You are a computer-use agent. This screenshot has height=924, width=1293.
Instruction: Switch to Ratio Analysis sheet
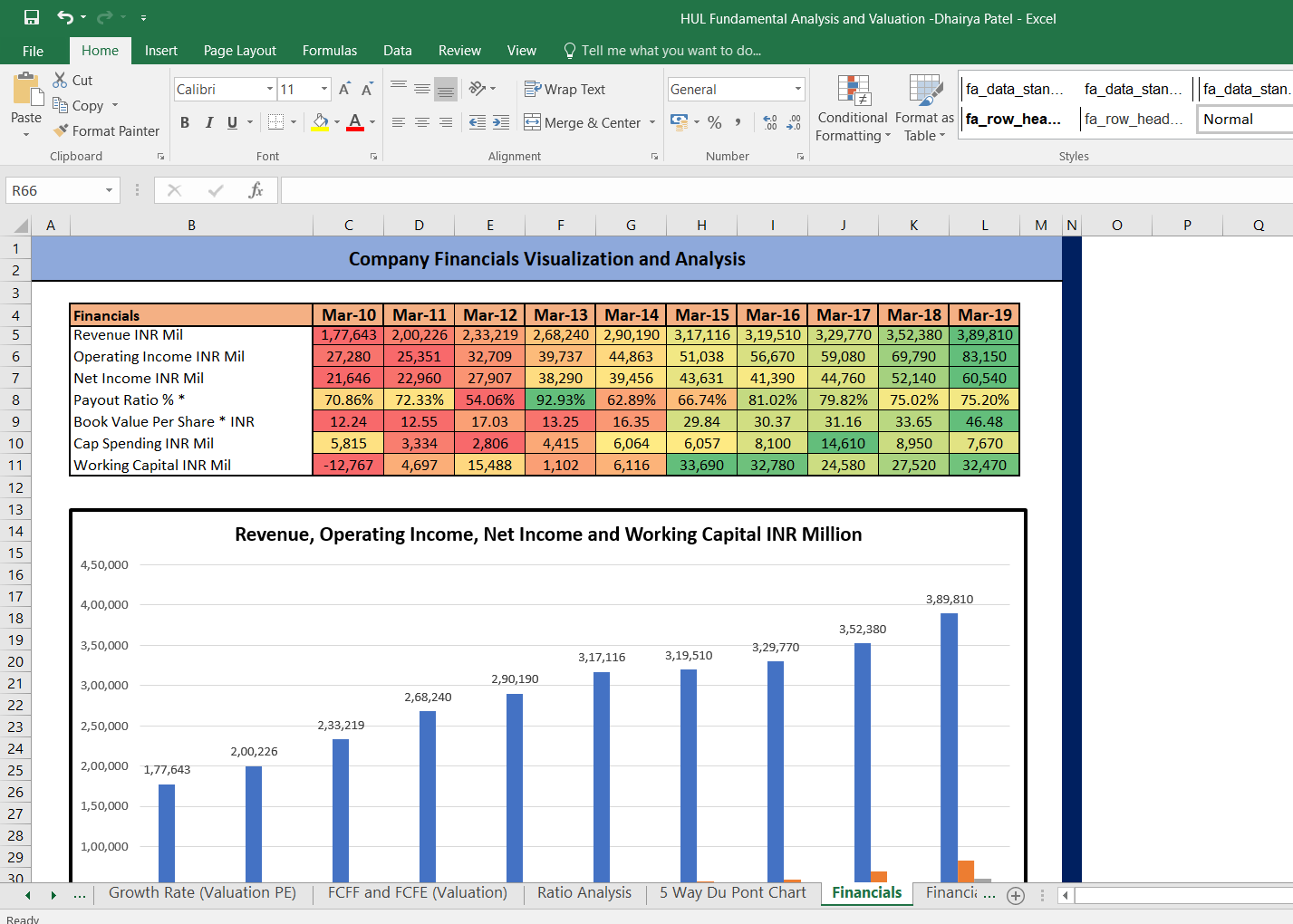(584, 892)
